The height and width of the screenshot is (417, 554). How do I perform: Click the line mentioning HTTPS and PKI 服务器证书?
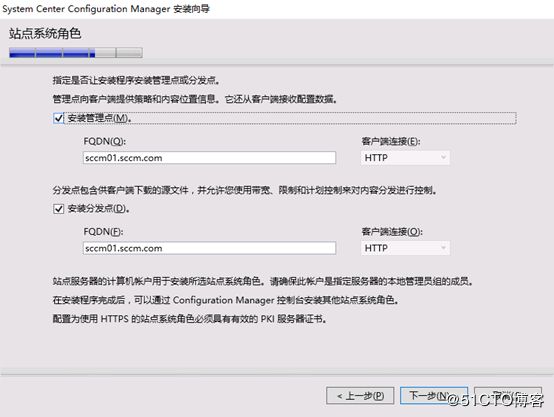tap(190, 319)
